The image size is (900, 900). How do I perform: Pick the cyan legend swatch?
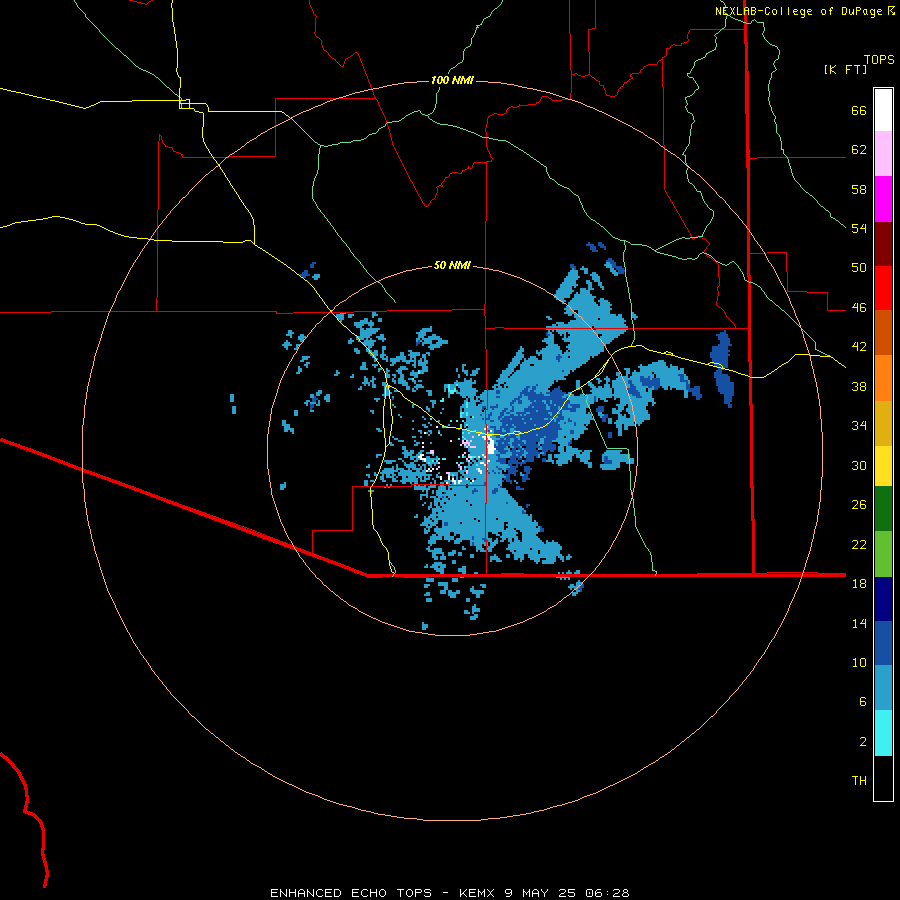(883, 733)
